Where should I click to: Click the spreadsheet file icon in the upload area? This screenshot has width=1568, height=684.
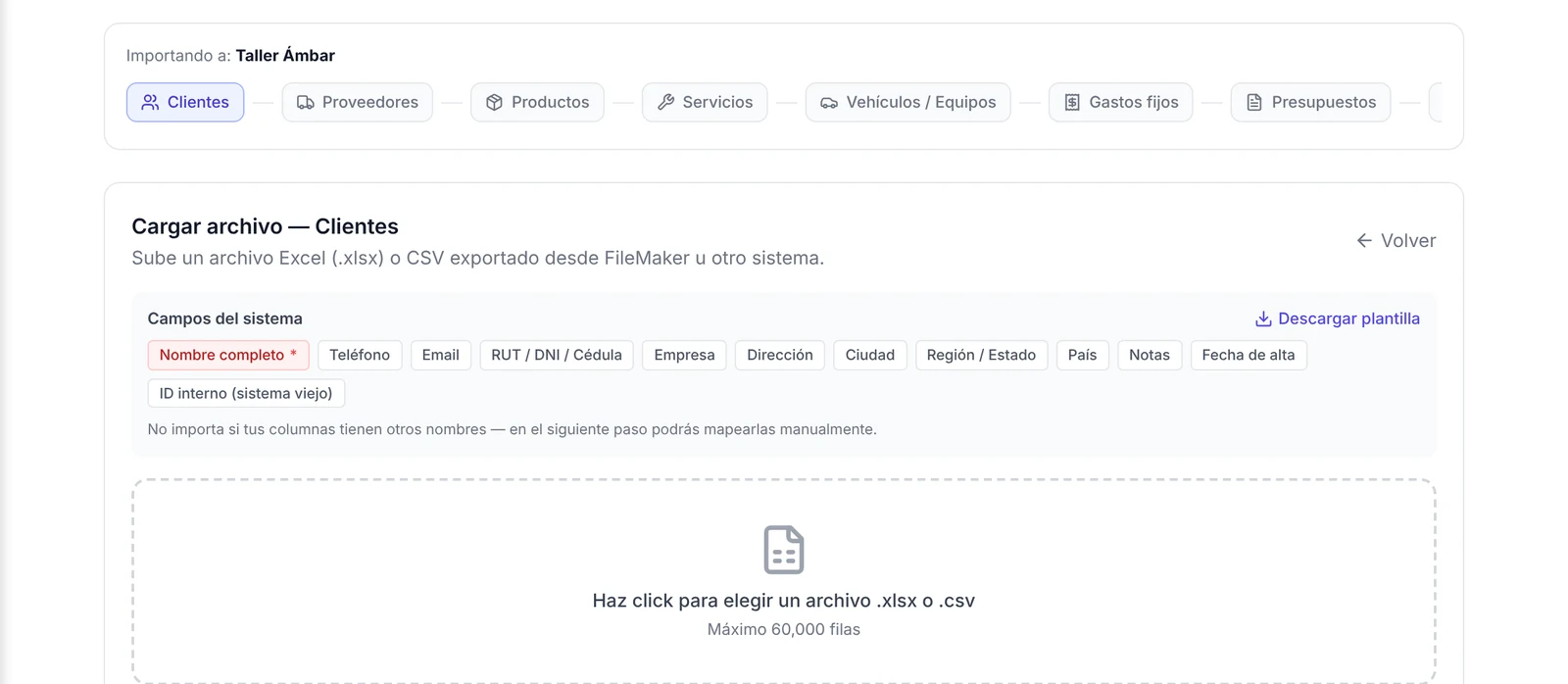[x=784, y=550]
